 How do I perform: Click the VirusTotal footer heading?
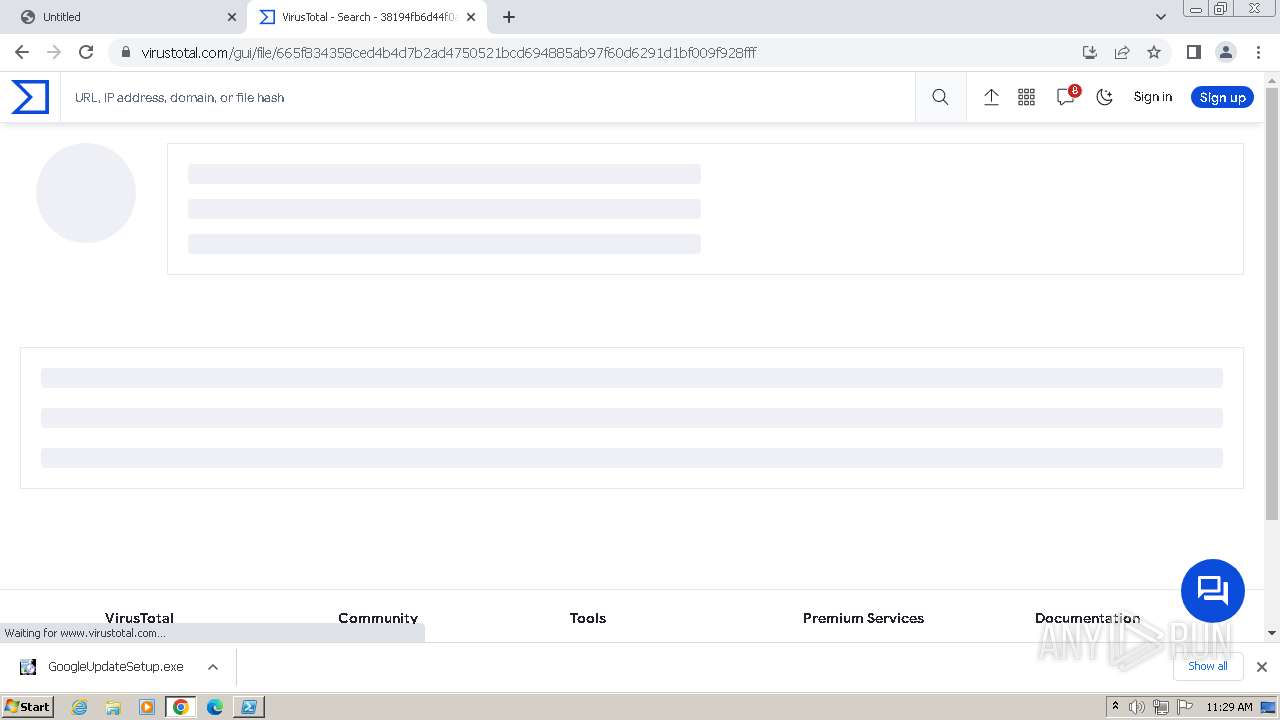point(139,618)
